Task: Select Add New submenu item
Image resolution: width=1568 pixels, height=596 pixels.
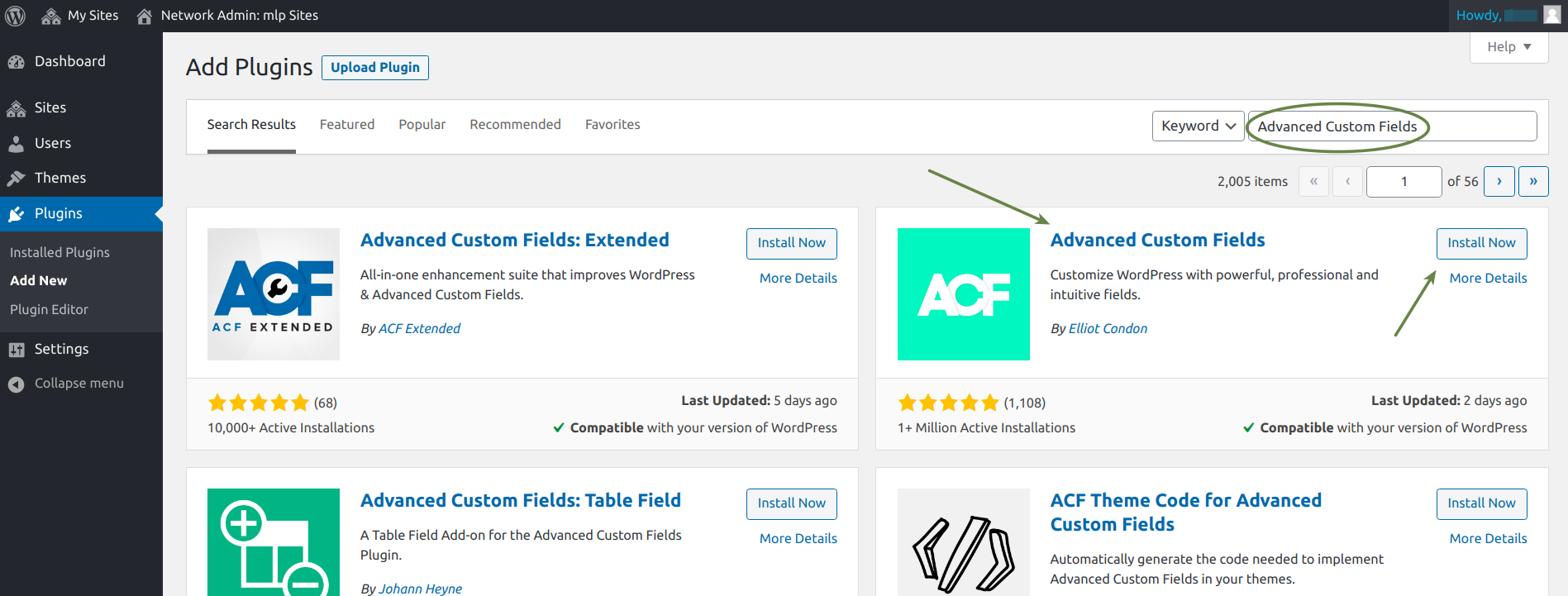Action: [x=39, y=281]
